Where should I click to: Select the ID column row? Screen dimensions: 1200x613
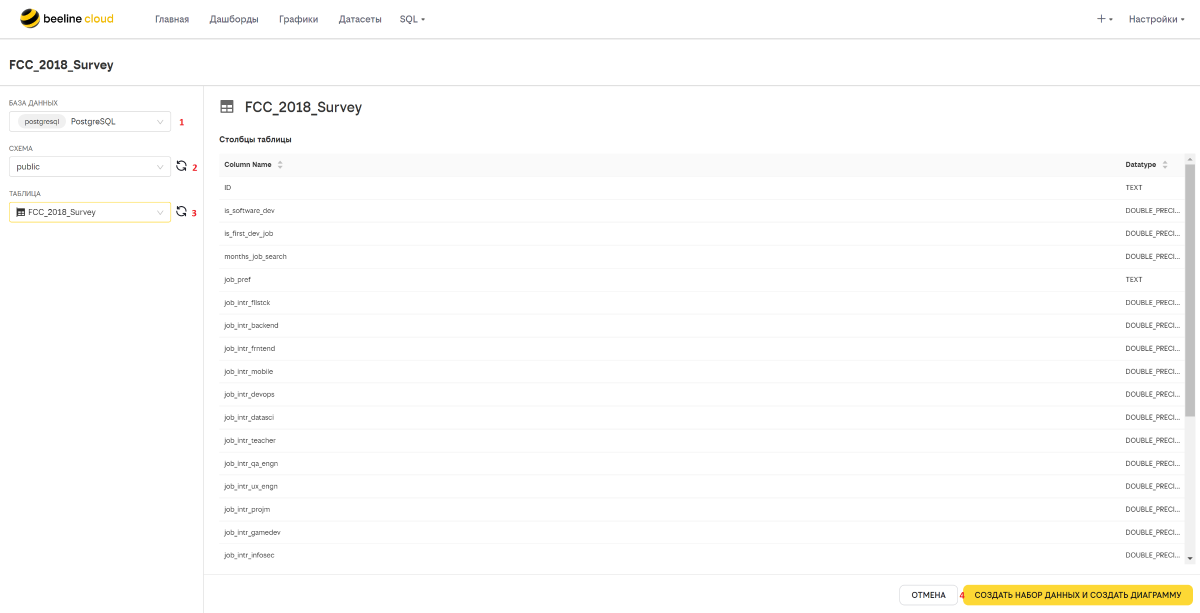(702, 187)
